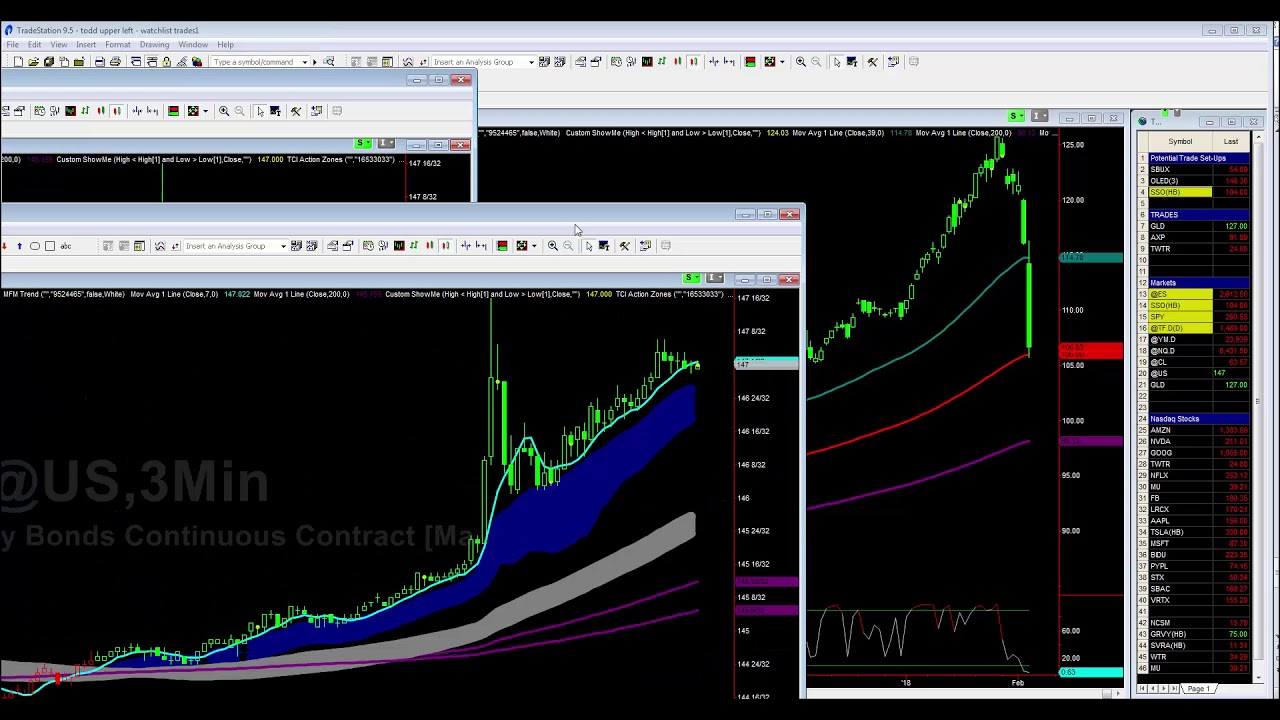Image resolution: width=1280 pixels, height=720 pixels.
Task: Click the Symbol column header in watchlist
Action: 1180,142
